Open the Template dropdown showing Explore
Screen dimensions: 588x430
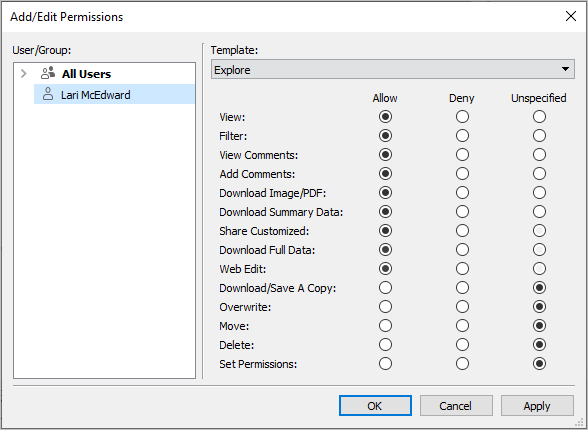(x=393, y=69)
